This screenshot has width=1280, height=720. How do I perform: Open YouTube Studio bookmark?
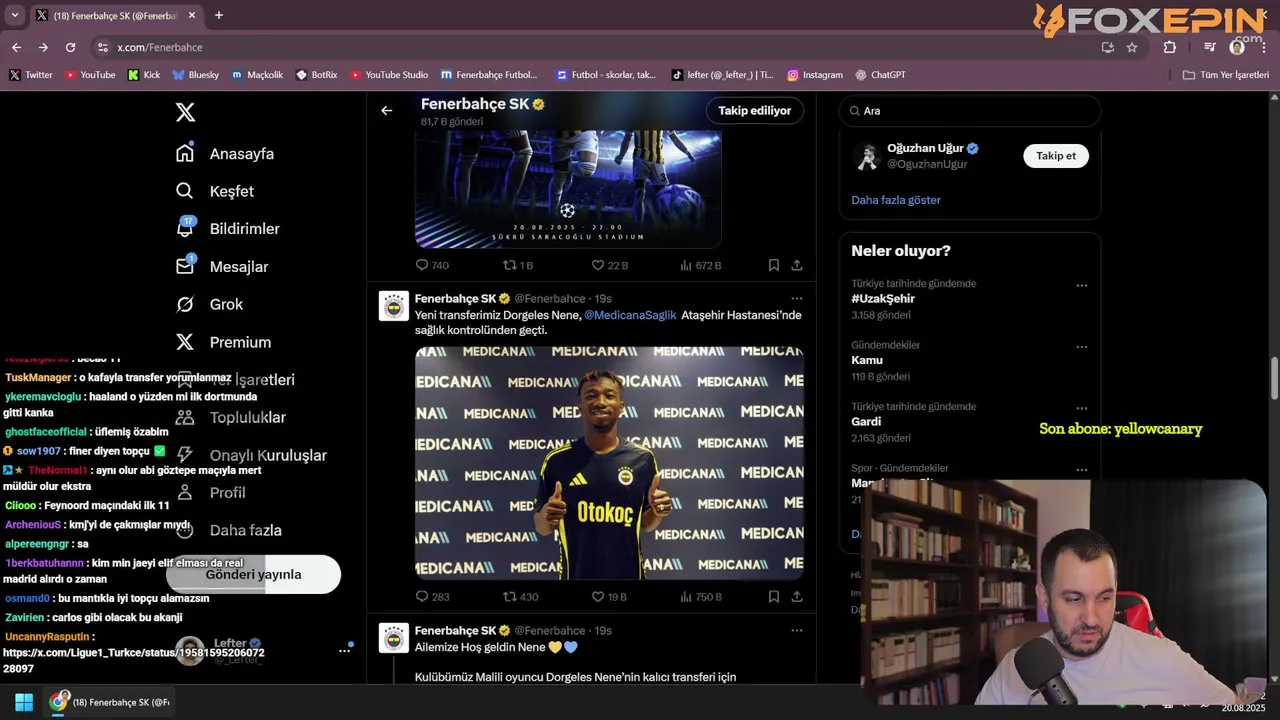pos(389,75)
